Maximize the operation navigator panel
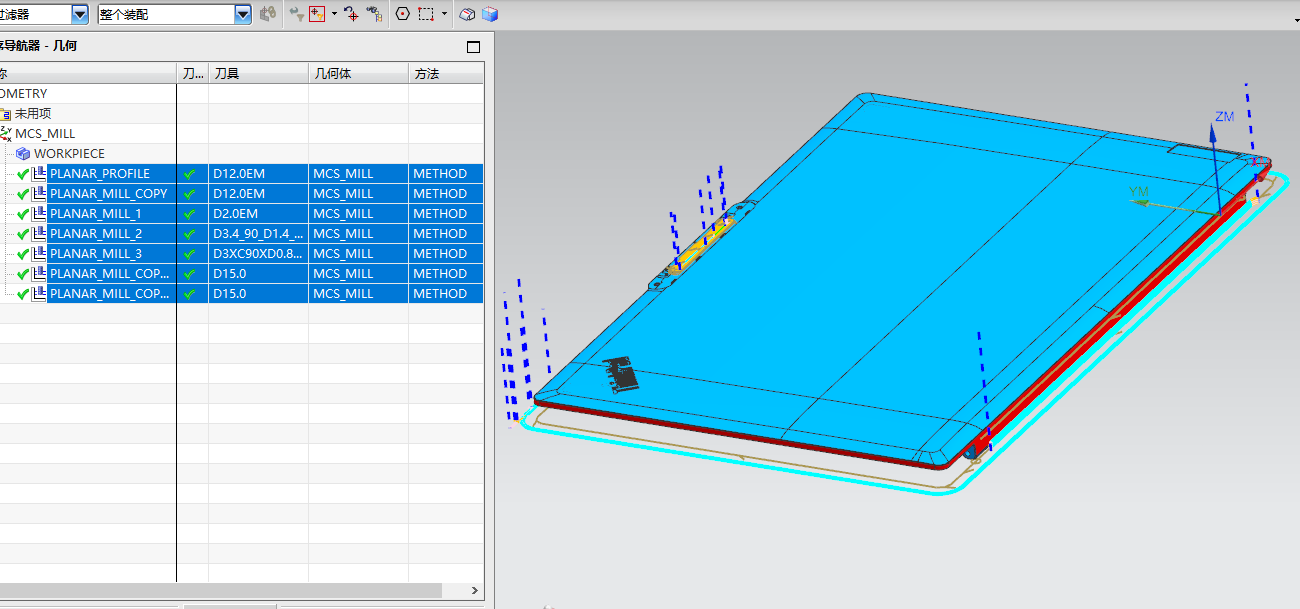1300x609 pixels. tap(473, 47)
